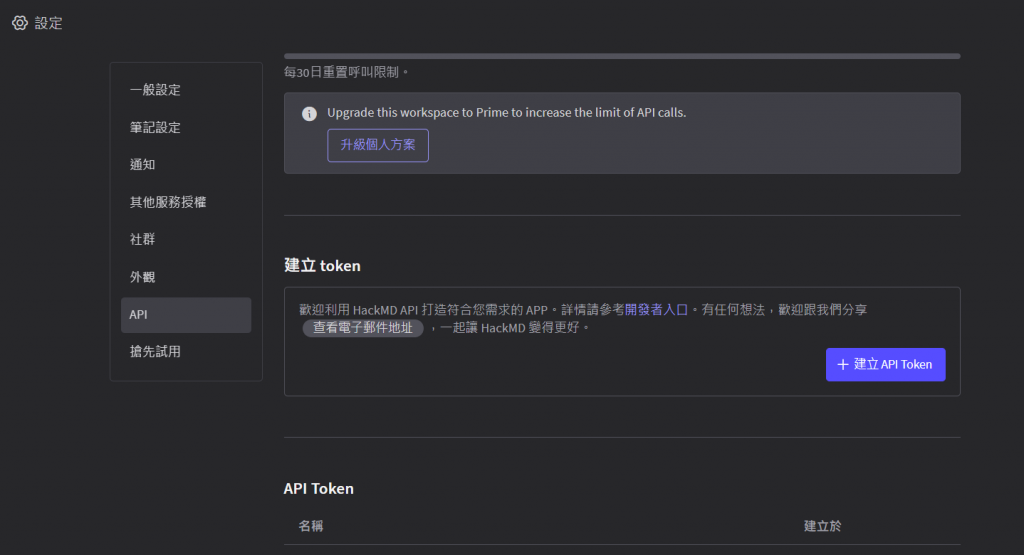Click 查看電子郵件地址 chip
1024x555 pixels.
(x=363, y=328)
